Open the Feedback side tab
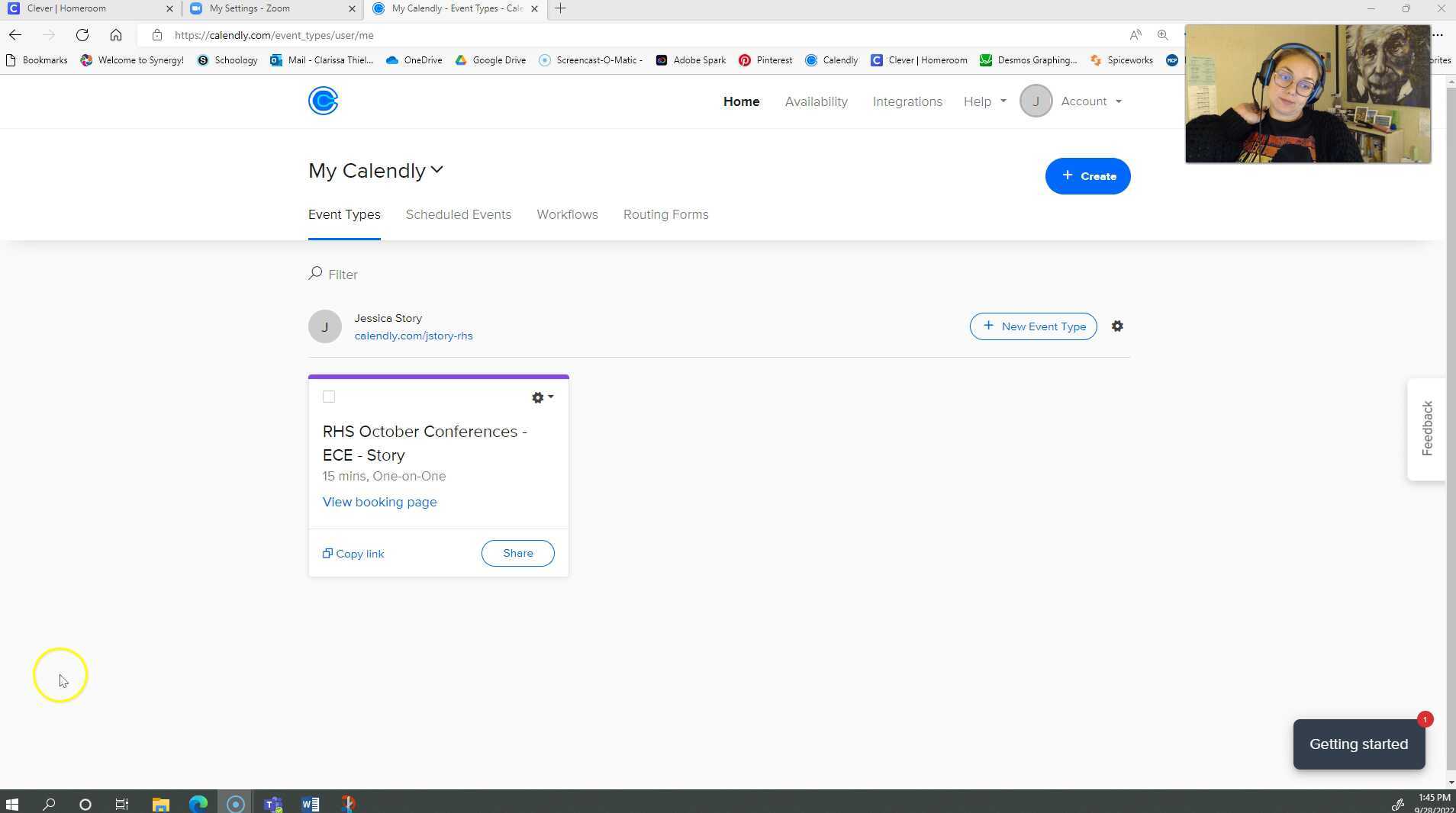Viewport: 1456px width, 813px height. pos(1426,429)
